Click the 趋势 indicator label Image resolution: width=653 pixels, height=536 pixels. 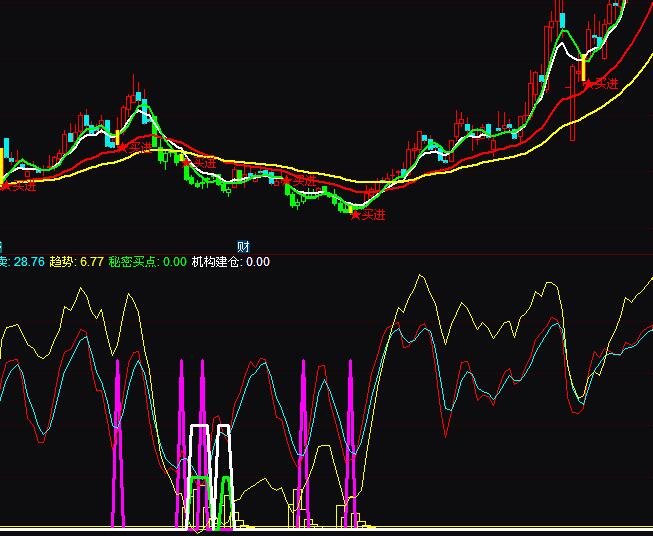point(63,262)
